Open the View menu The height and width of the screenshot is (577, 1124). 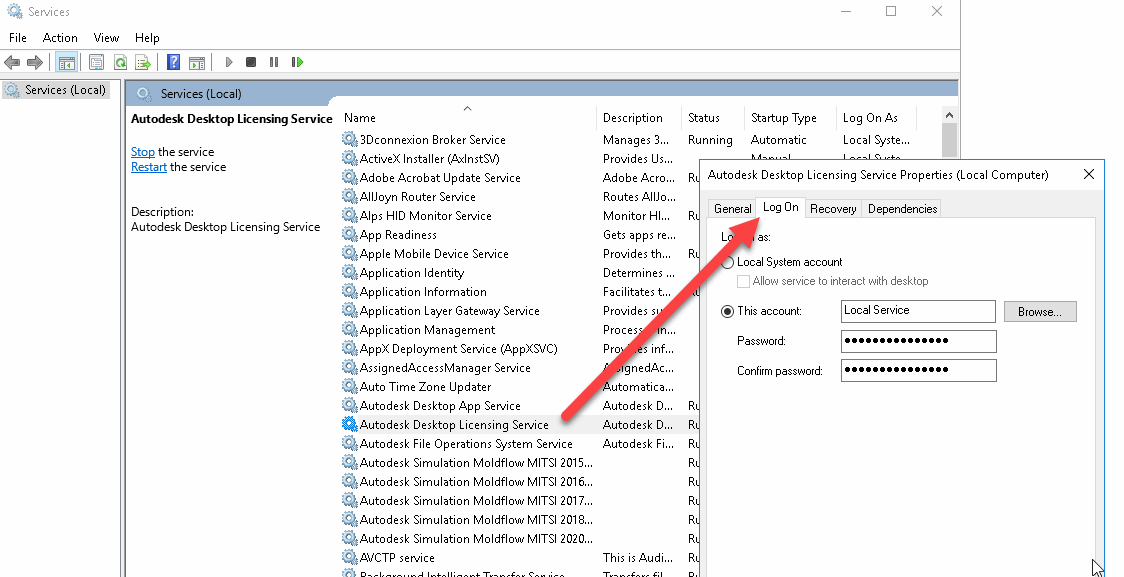click(x=106, y=38)
